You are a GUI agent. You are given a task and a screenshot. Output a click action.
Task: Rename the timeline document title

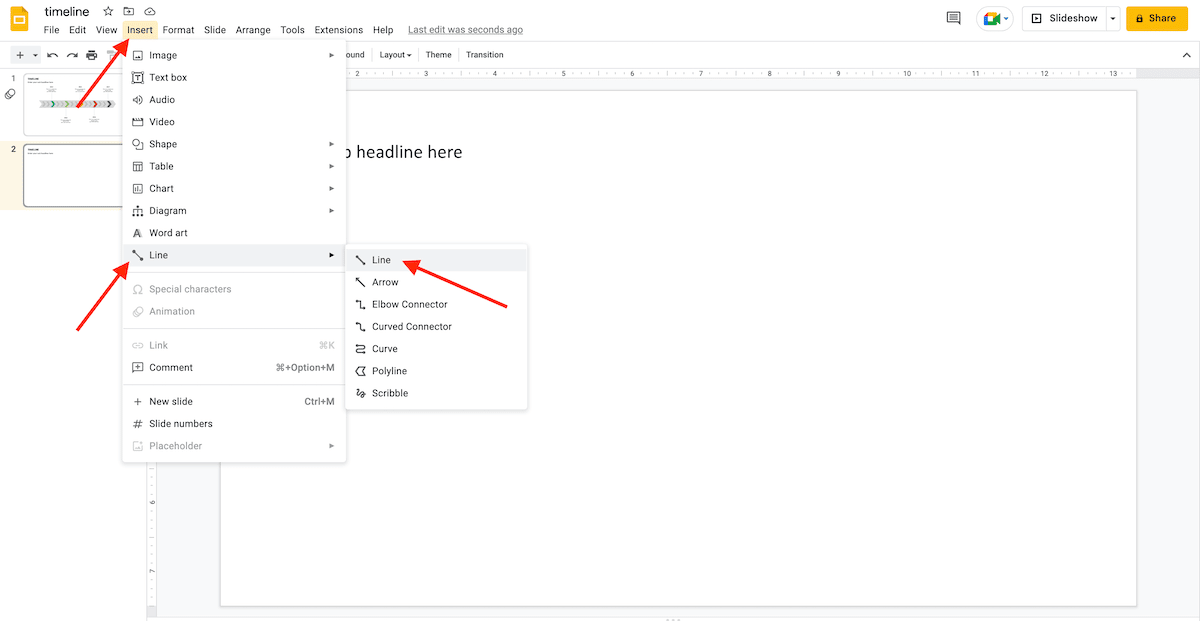point(67,12)
